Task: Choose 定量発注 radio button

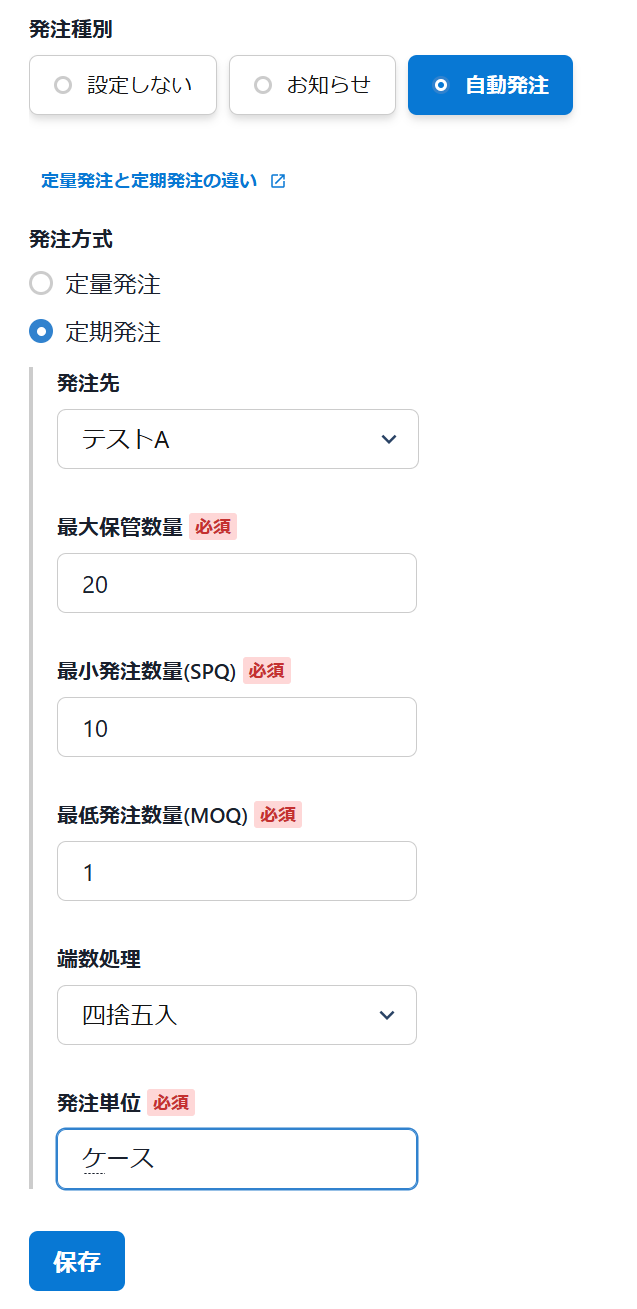Action: click(x=41, y=284)
